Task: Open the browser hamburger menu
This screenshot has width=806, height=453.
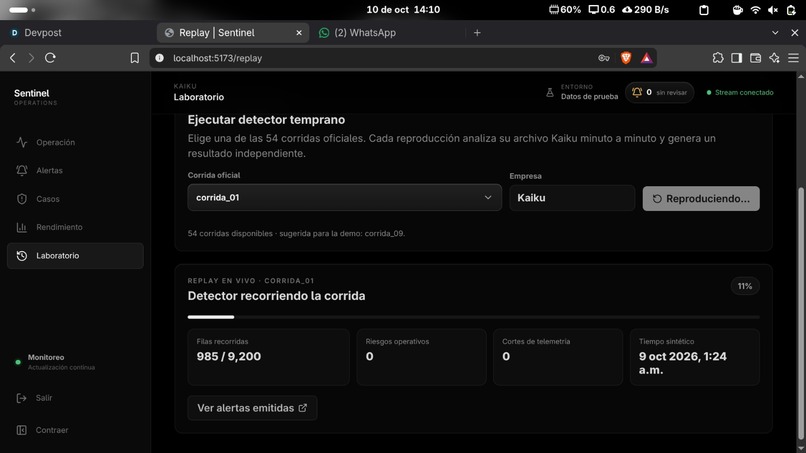Action: click(x=793, y=58)
